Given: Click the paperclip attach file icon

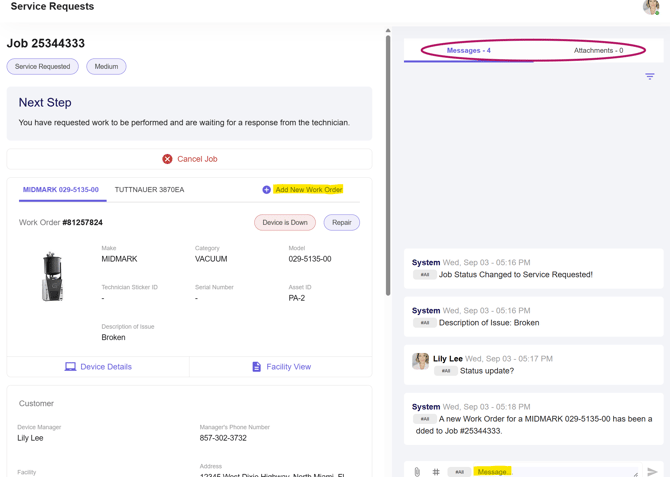Looking at the screenshot, I should pyautogui.click(x=417, y=471).
